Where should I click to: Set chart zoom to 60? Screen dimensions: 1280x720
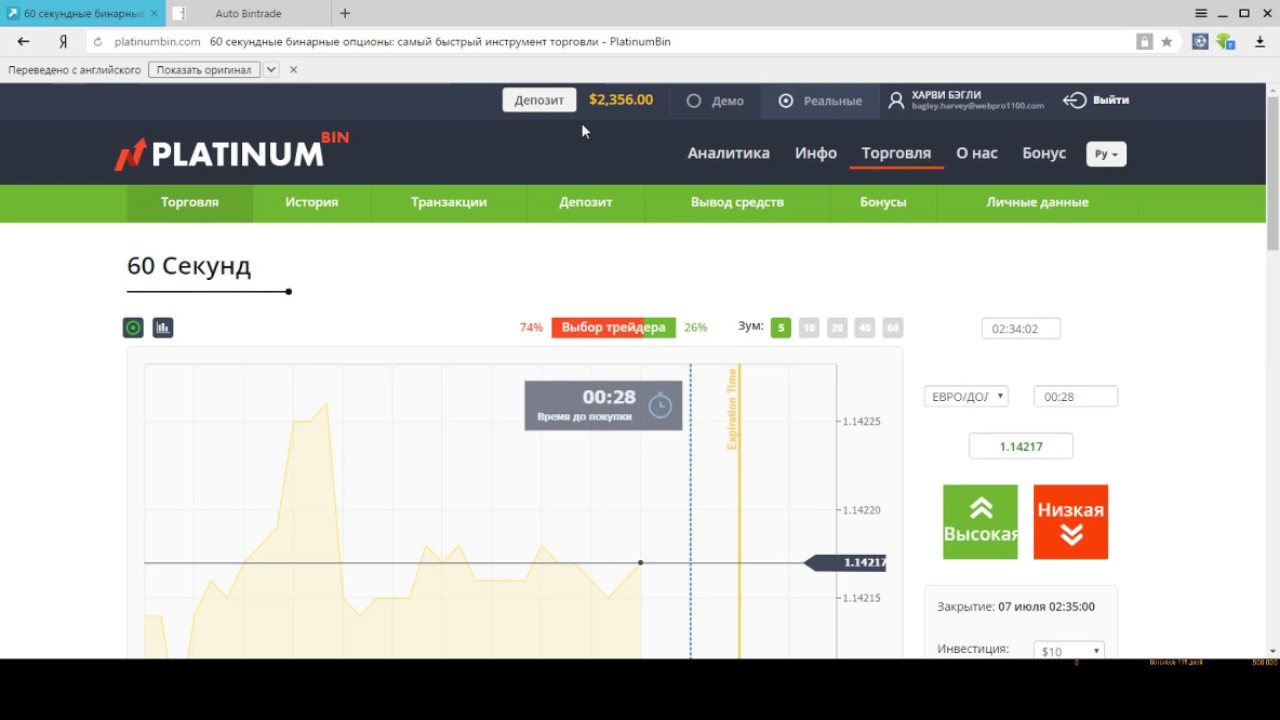893,327
